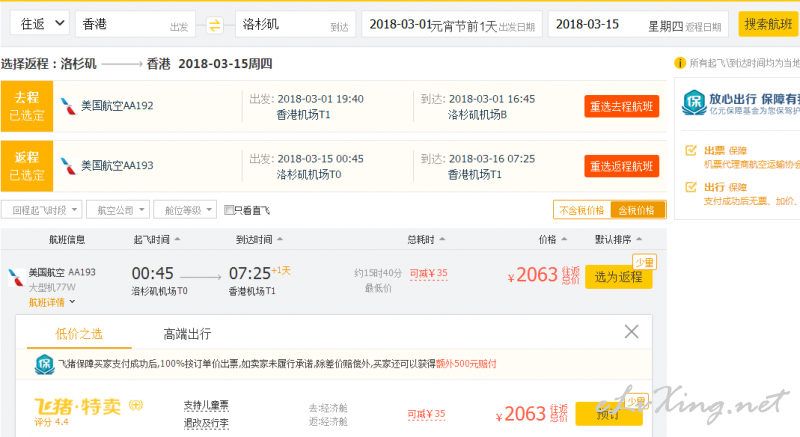800x437 pixels.
Task: Open the 往返 trip type dropdown
Action: [x=40, y=23]
